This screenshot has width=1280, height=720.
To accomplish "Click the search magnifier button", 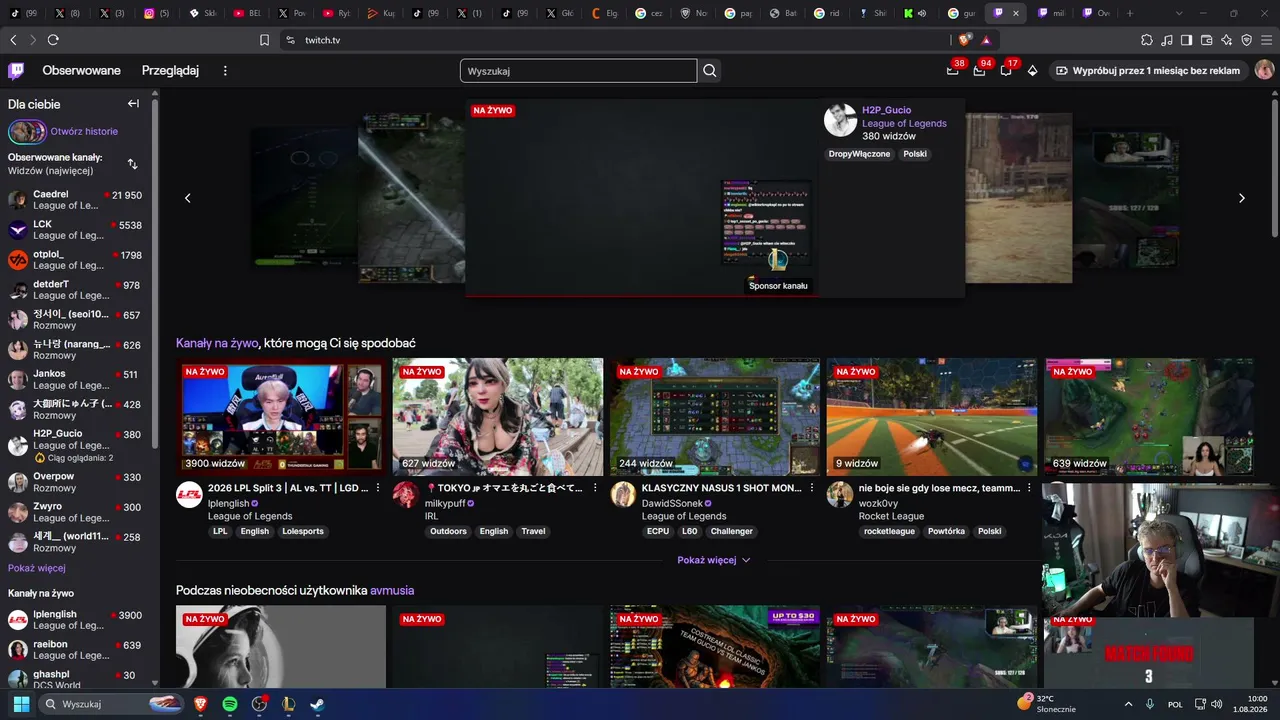I will (710, 71).
